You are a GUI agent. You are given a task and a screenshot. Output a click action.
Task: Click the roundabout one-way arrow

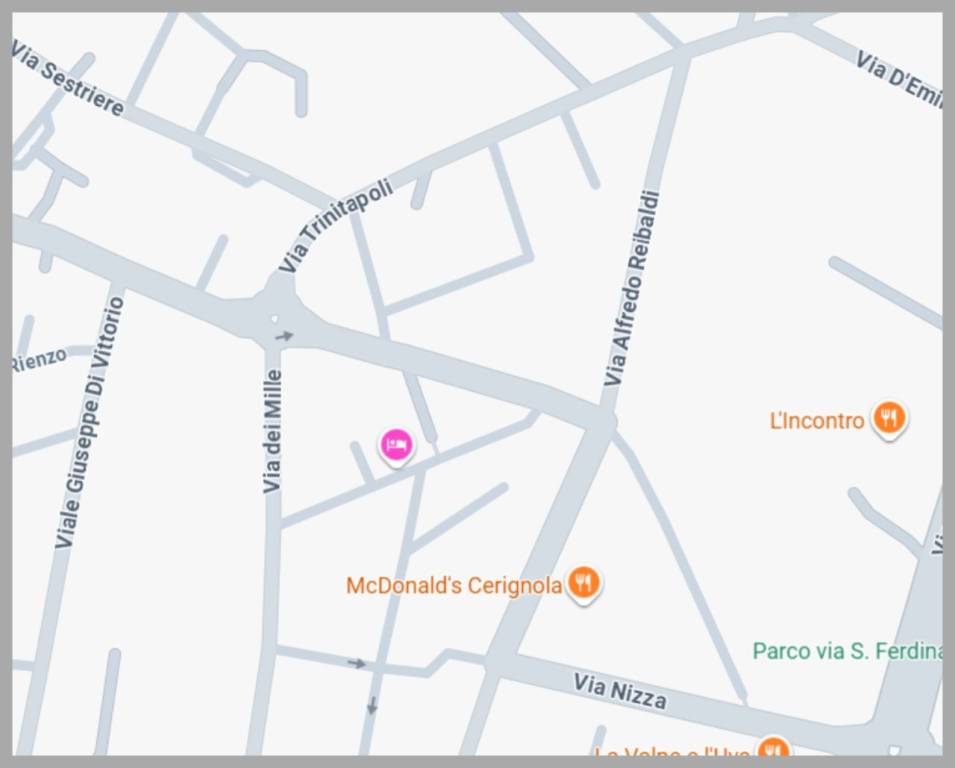coord(284,336)
